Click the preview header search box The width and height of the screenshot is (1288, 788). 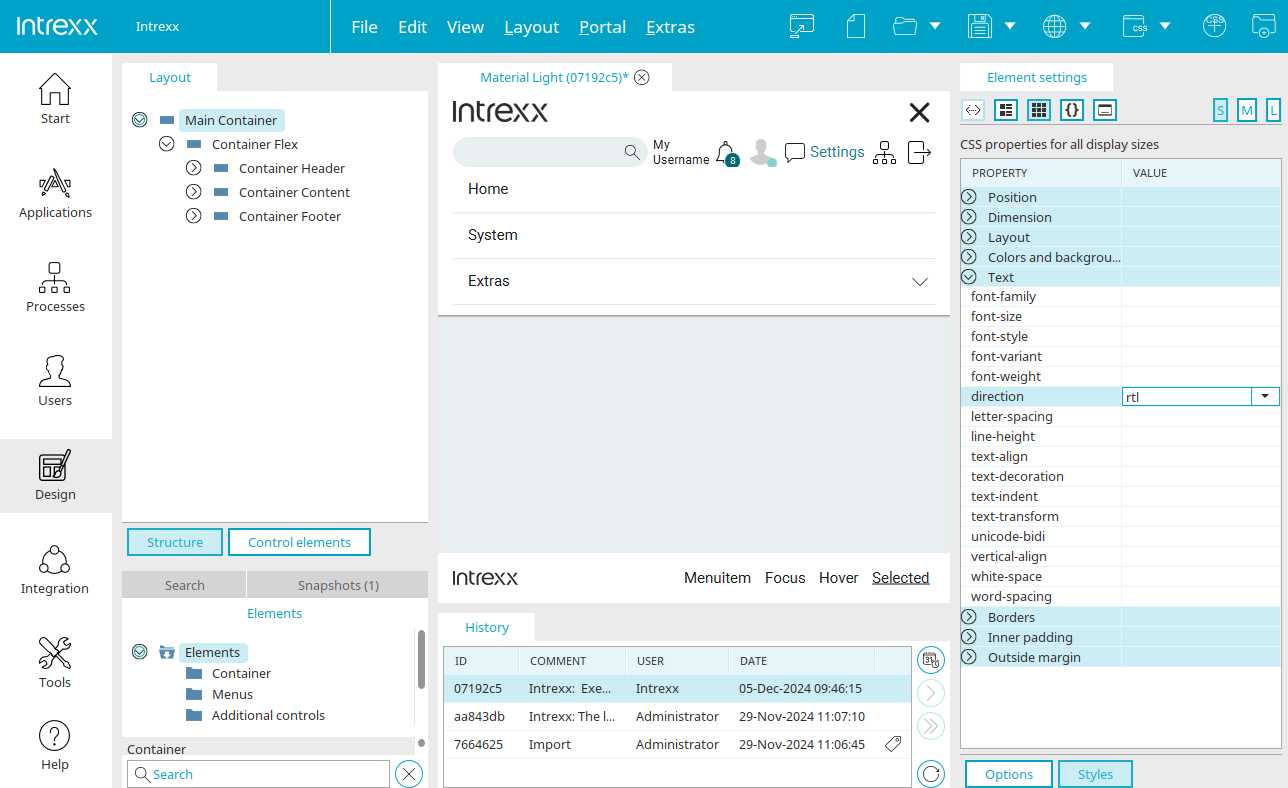(550, 152)
